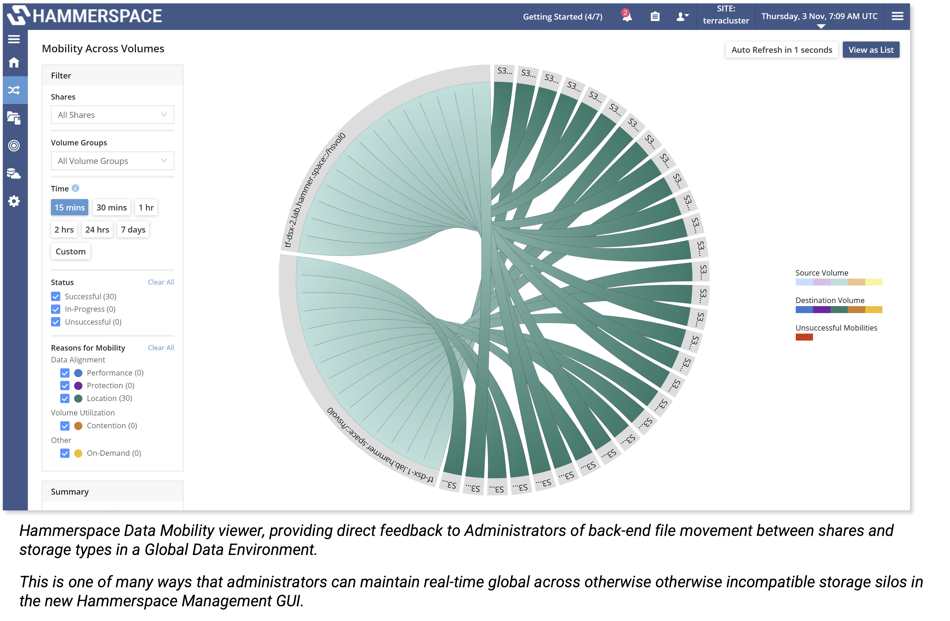Select the 2 hrs time range
Screen dimensions: 950x621
point(64,230)
